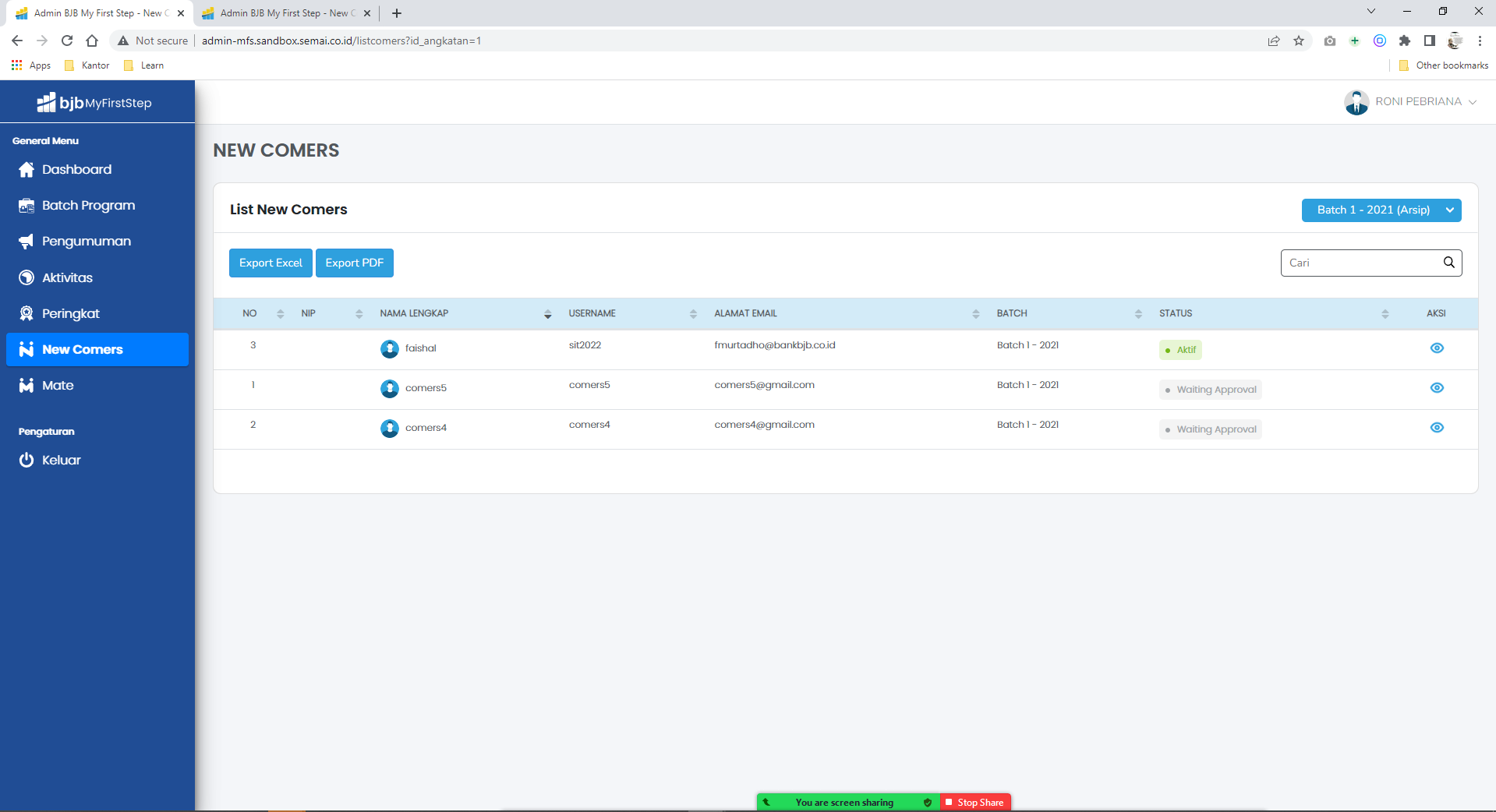Screen dimensions: 1496x812
Task: Open the Apps bookmarks shortcut
Action: (x=31, y=65)
